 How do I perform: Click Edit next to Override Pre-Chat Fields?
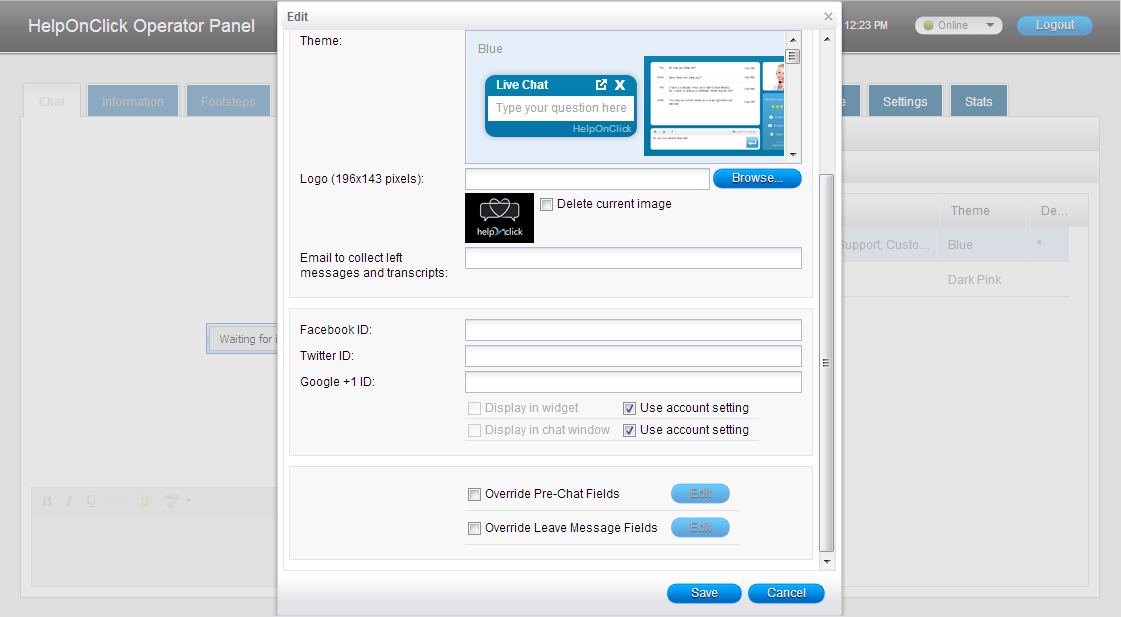(x=700, y=493)
